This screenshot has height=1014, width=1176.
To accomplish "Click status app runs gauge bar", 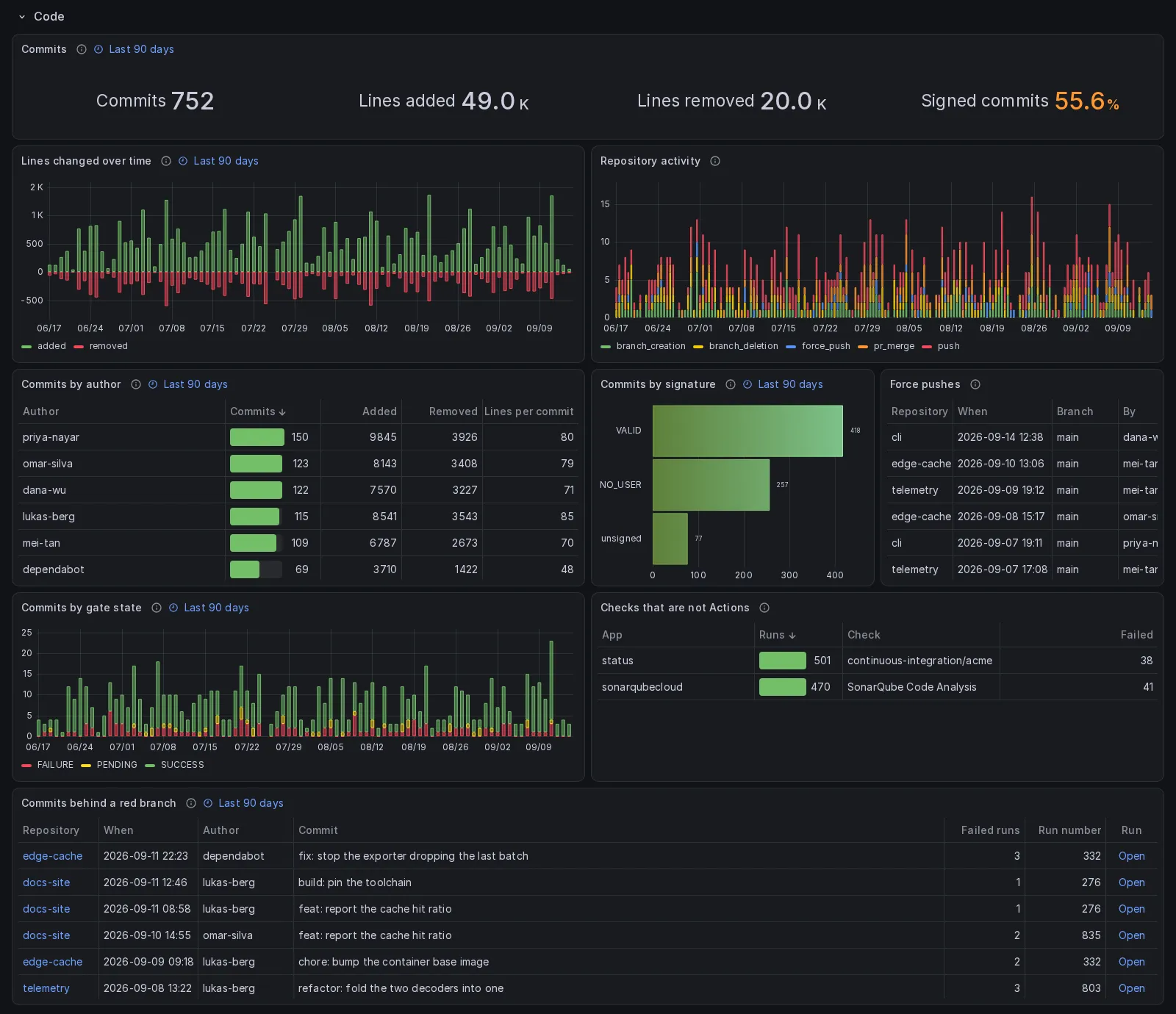I will tap(783, 661).
